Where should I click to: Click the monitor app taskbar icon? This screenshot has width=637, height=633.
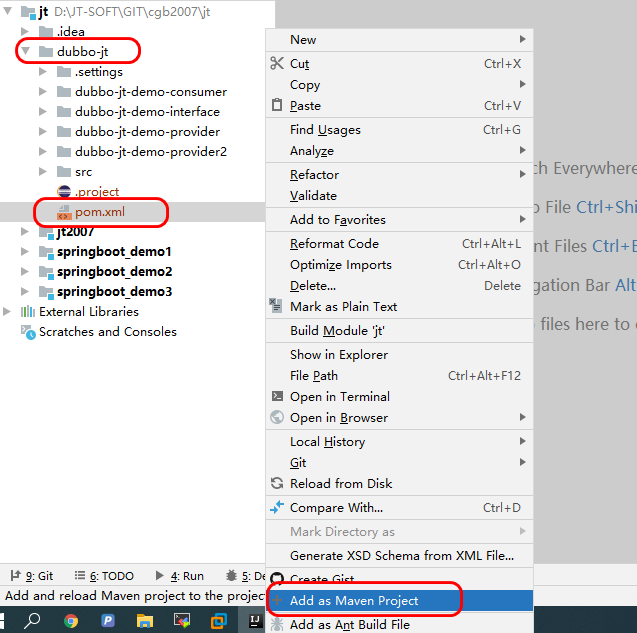point(182,620)
